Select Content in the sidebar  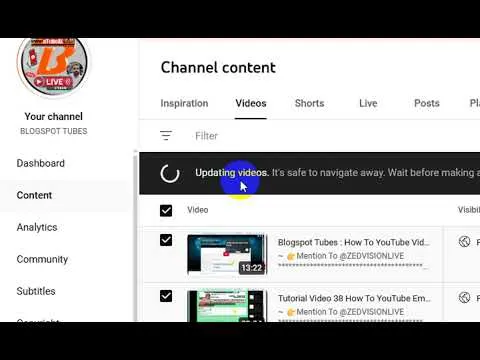pos(34,195)
